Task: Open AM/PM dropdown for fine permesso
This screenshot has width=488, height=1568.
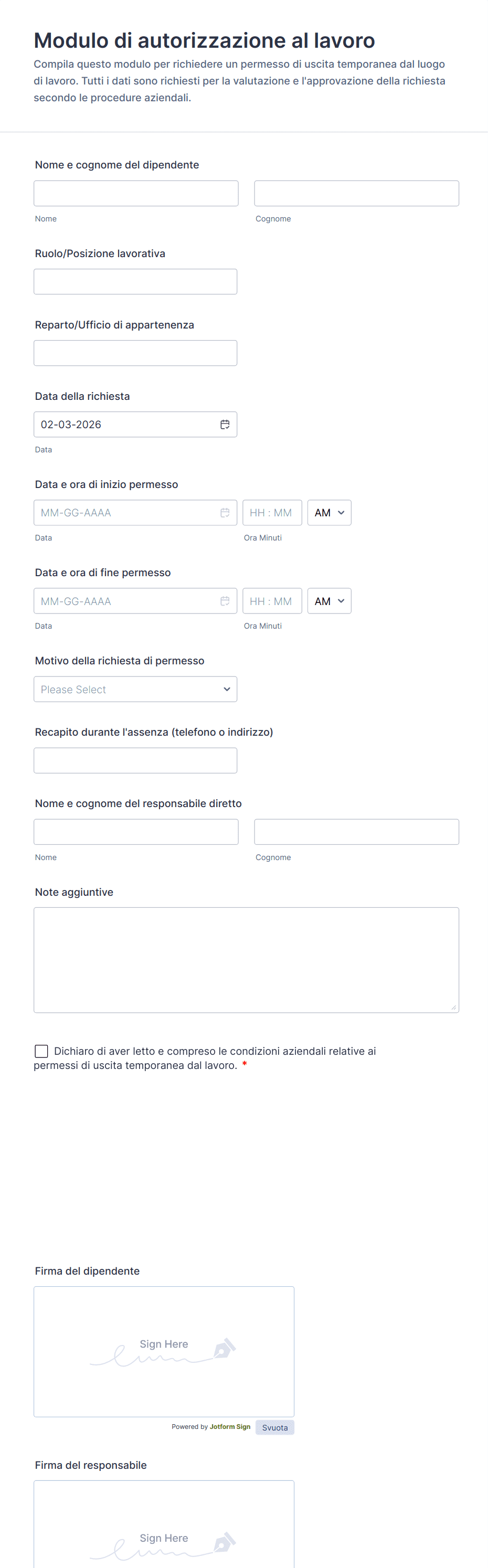Action: tap(329, 601)
